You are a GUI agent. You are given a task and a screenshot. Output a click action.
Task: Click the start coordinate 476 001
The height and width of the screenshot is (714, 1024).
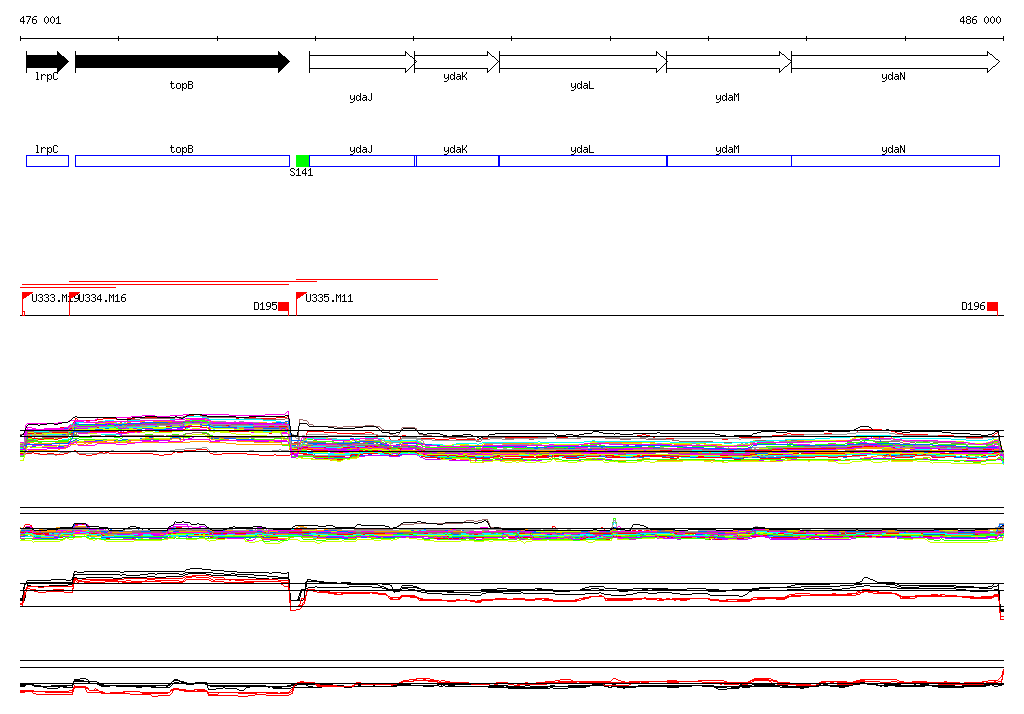tap(40, 20)
